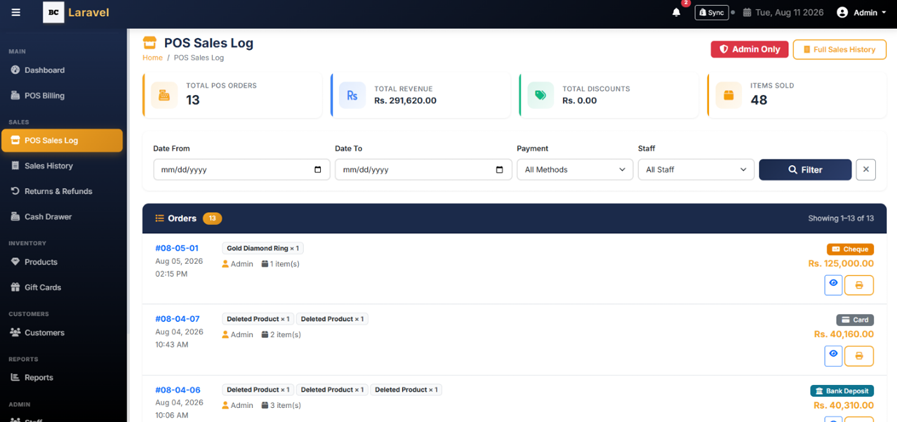Print receipt for order #08-04-07

[x=859, y=356]
